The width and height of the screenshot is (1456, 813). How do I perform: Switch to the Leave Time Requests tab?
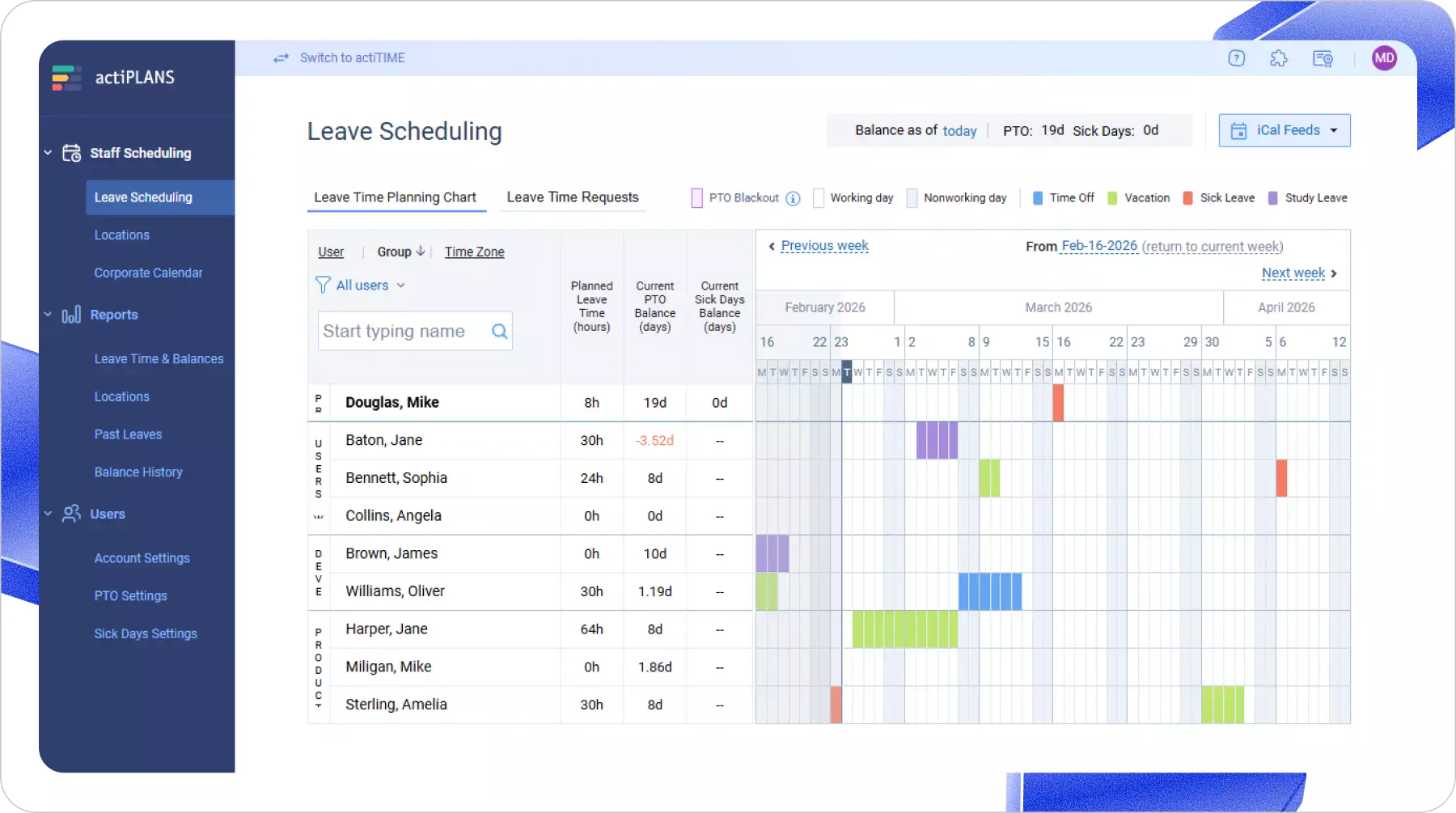click(573, 197)
